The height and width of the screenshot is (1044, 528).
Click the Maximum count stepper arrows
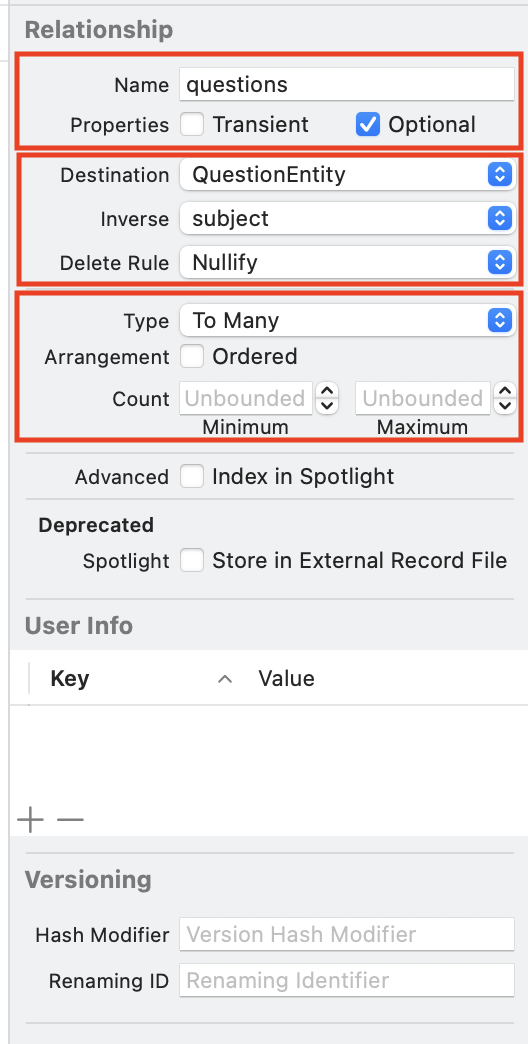pos(505,398)
